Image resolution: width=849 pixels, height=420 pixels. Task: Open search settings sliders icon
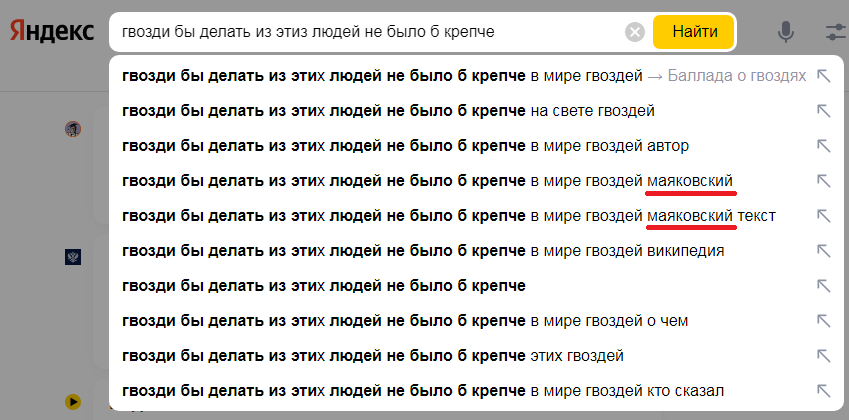pyautogui.click(x=835, y=32)
